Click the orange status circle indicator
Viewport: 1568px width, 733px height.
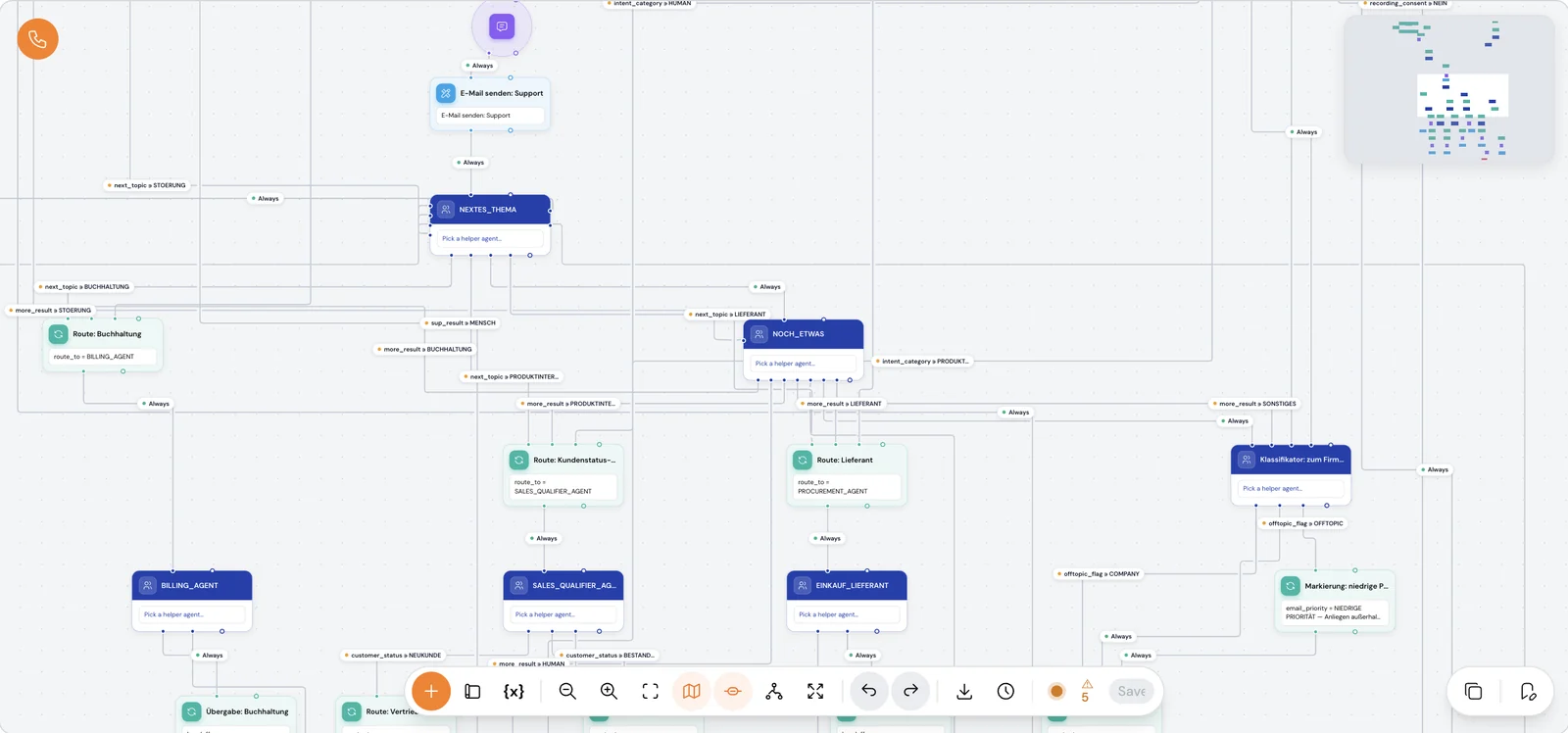click(x=1056, y=691)
